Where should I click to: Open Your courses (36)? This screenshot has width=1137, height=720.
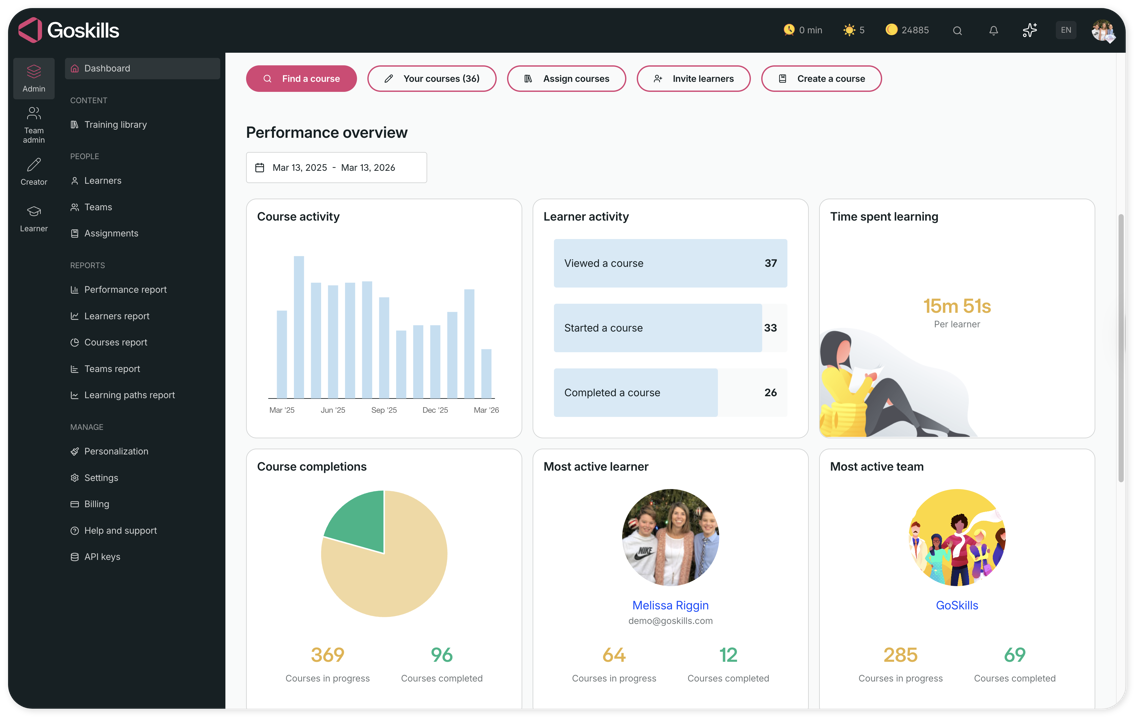[x=431, y=78]
